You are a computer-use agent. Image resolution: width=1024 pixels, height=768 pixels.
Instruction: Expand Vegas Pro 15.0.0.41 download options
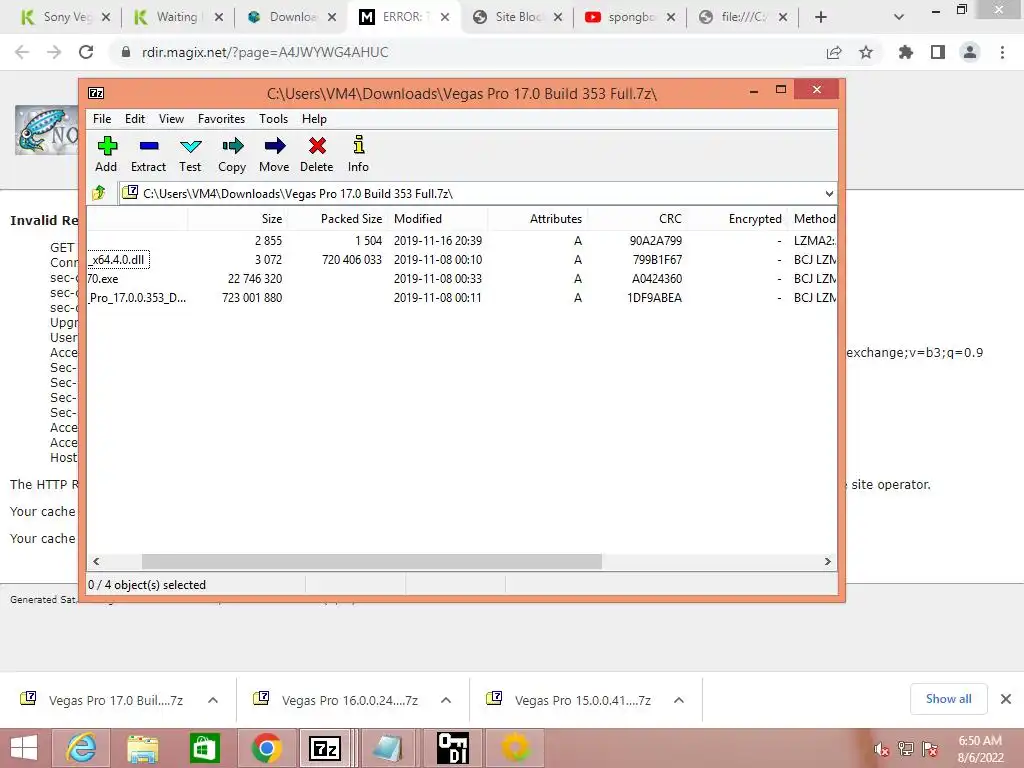click(679, 700)
